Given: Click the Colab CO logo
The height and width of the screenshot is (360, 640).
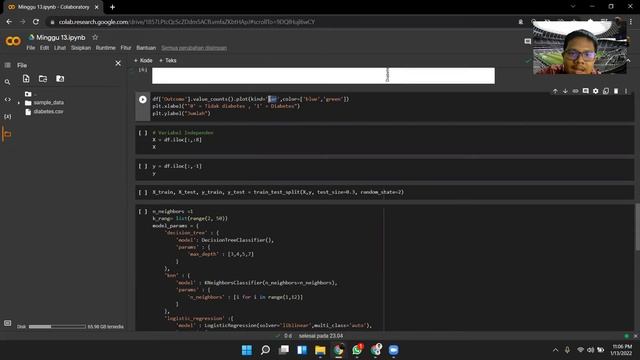Looking at the screenshot, I should (x=13, y=41).
